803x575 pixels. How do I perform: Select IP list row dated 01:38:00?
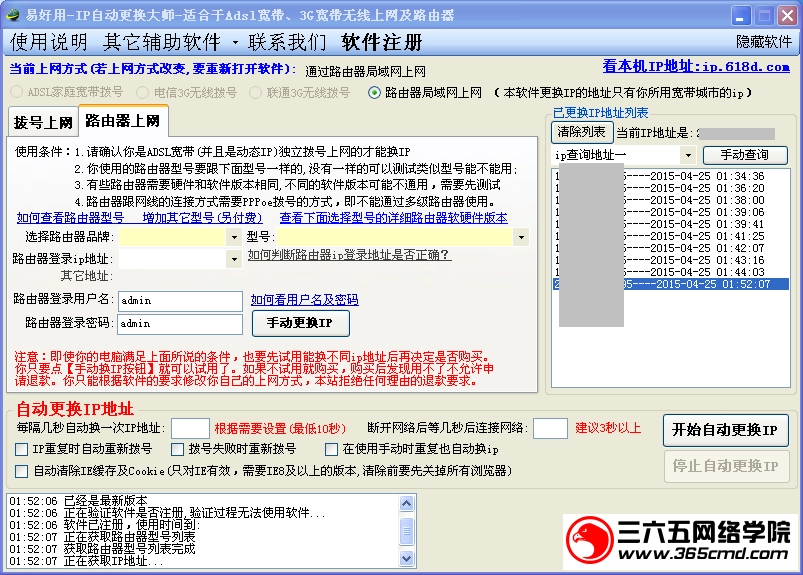(670, 200)
